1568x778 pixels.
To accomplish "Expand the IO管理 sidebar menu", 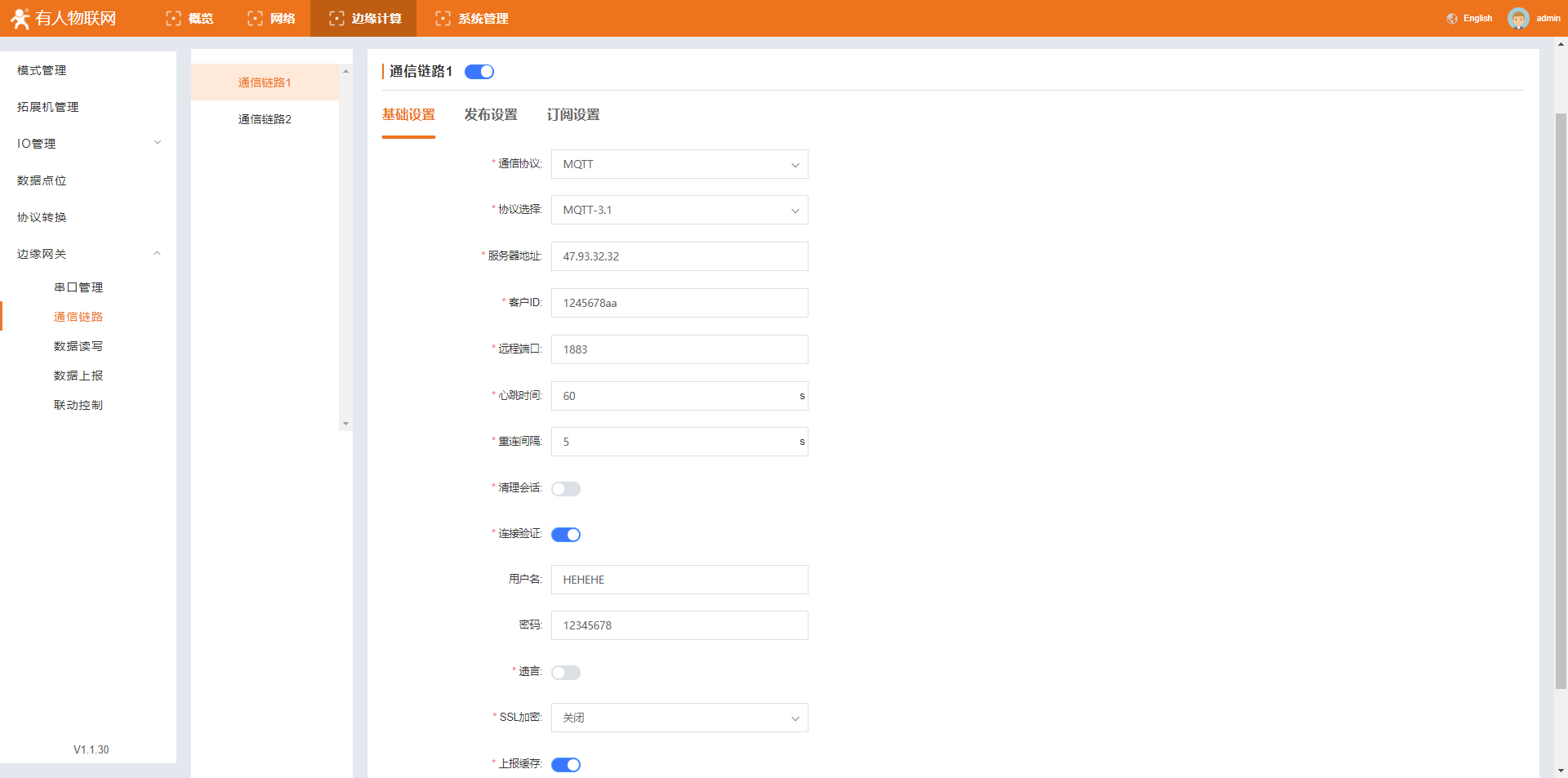I will [88, 143].
